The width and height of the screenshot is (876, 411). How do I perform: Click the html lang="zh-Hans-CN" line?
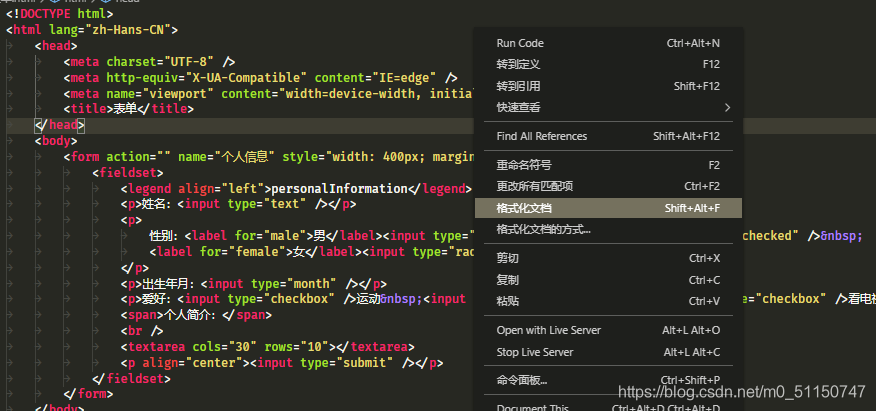[92, 30]
